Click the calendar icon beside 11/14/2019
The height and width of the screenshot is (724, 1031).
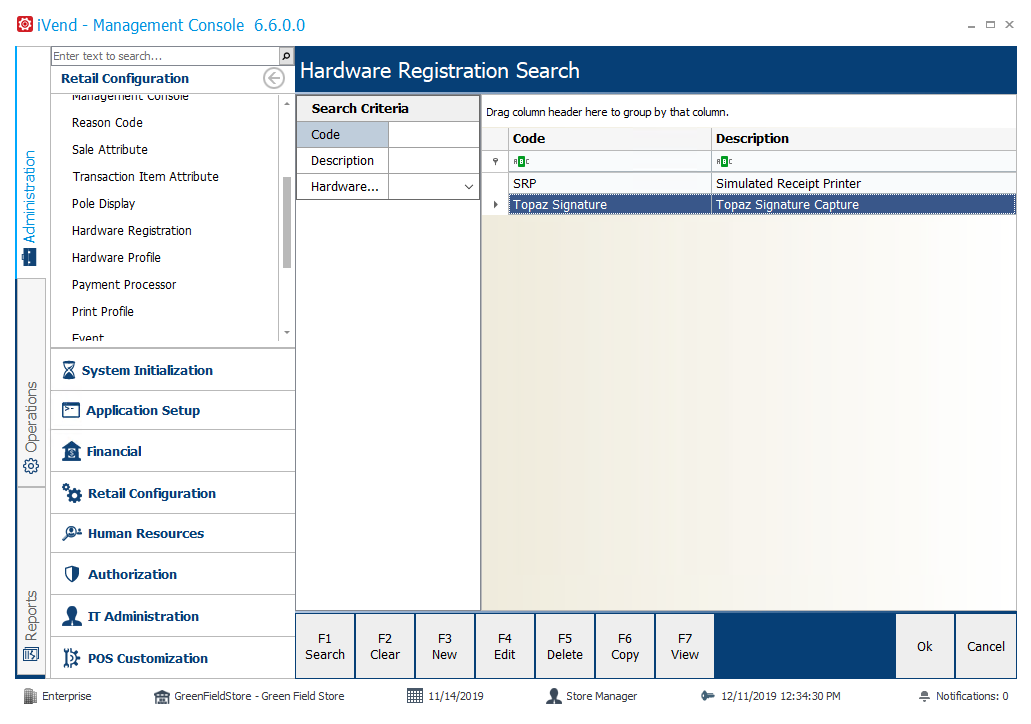[415, 696]
